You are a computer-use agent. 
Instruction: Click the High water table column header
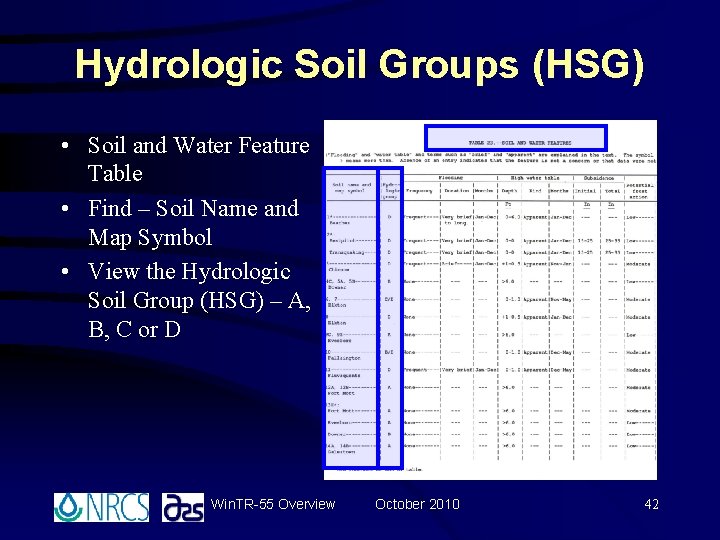point(535,178)
